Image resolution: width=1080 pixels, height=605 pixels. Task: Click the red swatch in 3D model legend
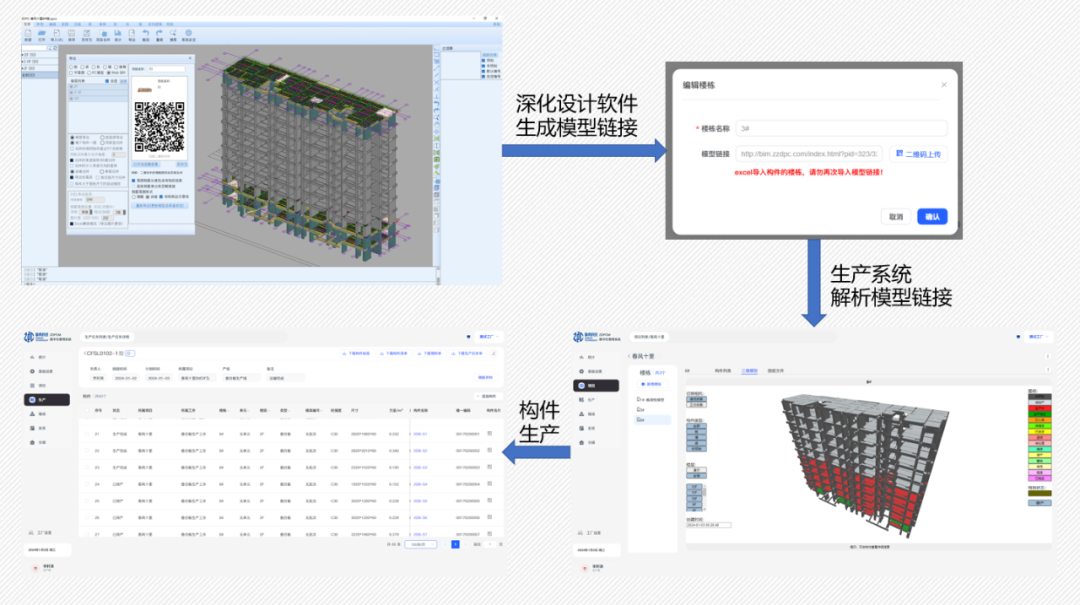[x=1039, y=408]
